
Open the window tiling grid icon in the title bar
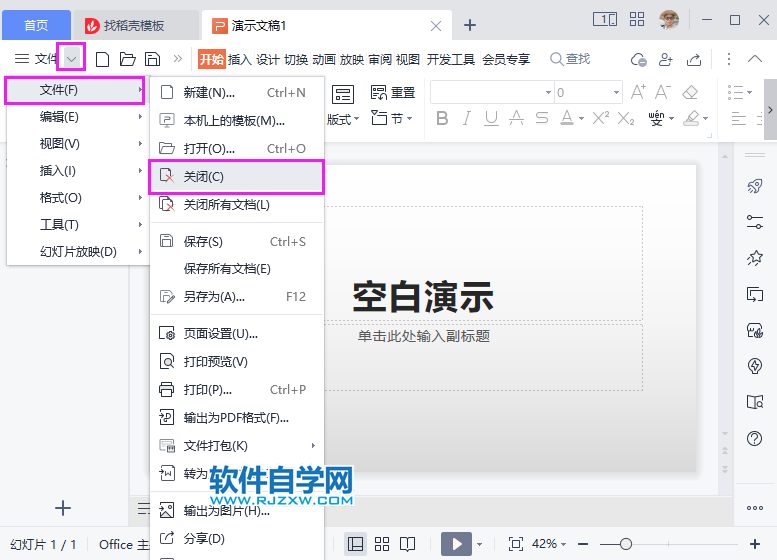point(637,20)
